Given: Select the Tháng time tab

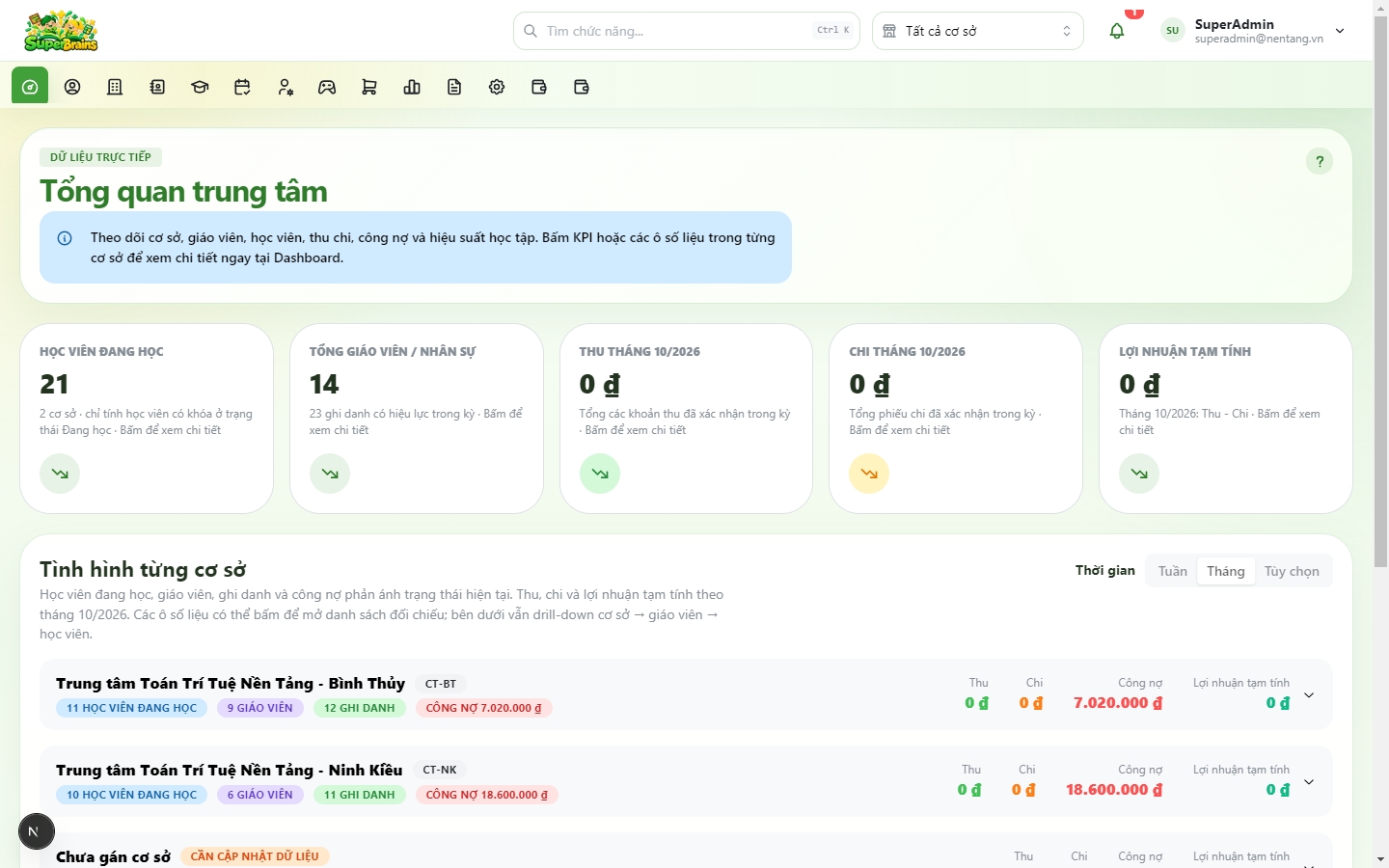Looking at the screenshot, I should (x=1226, y=571).
